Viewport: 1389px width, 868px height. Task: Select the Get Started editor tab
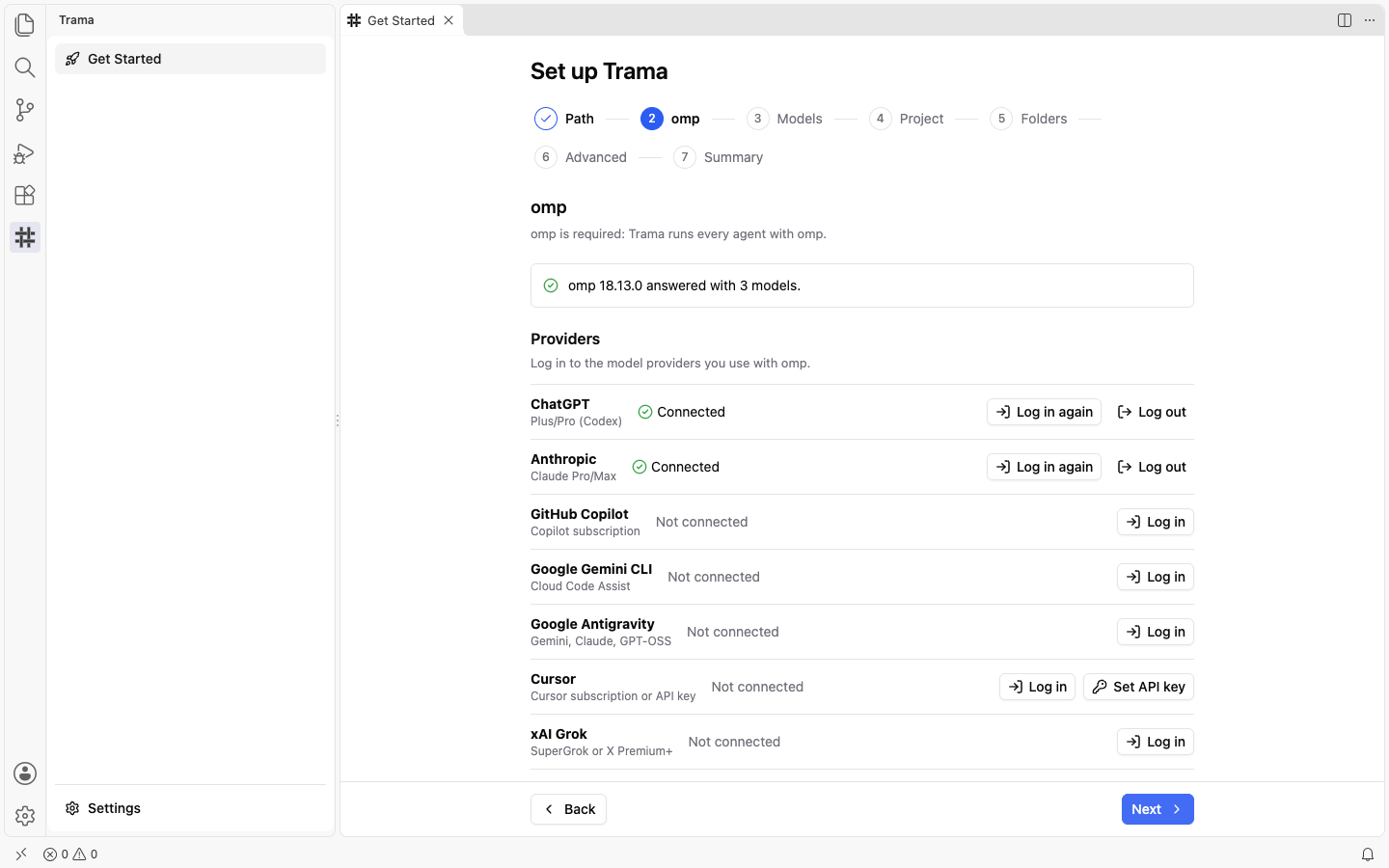pyautogui.click(x=402, y=20)
